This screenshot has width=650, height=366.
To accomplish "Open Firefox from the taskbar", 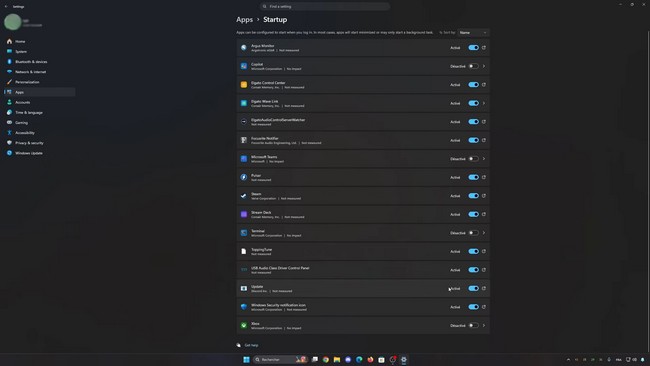I will [x=370, y=359].
